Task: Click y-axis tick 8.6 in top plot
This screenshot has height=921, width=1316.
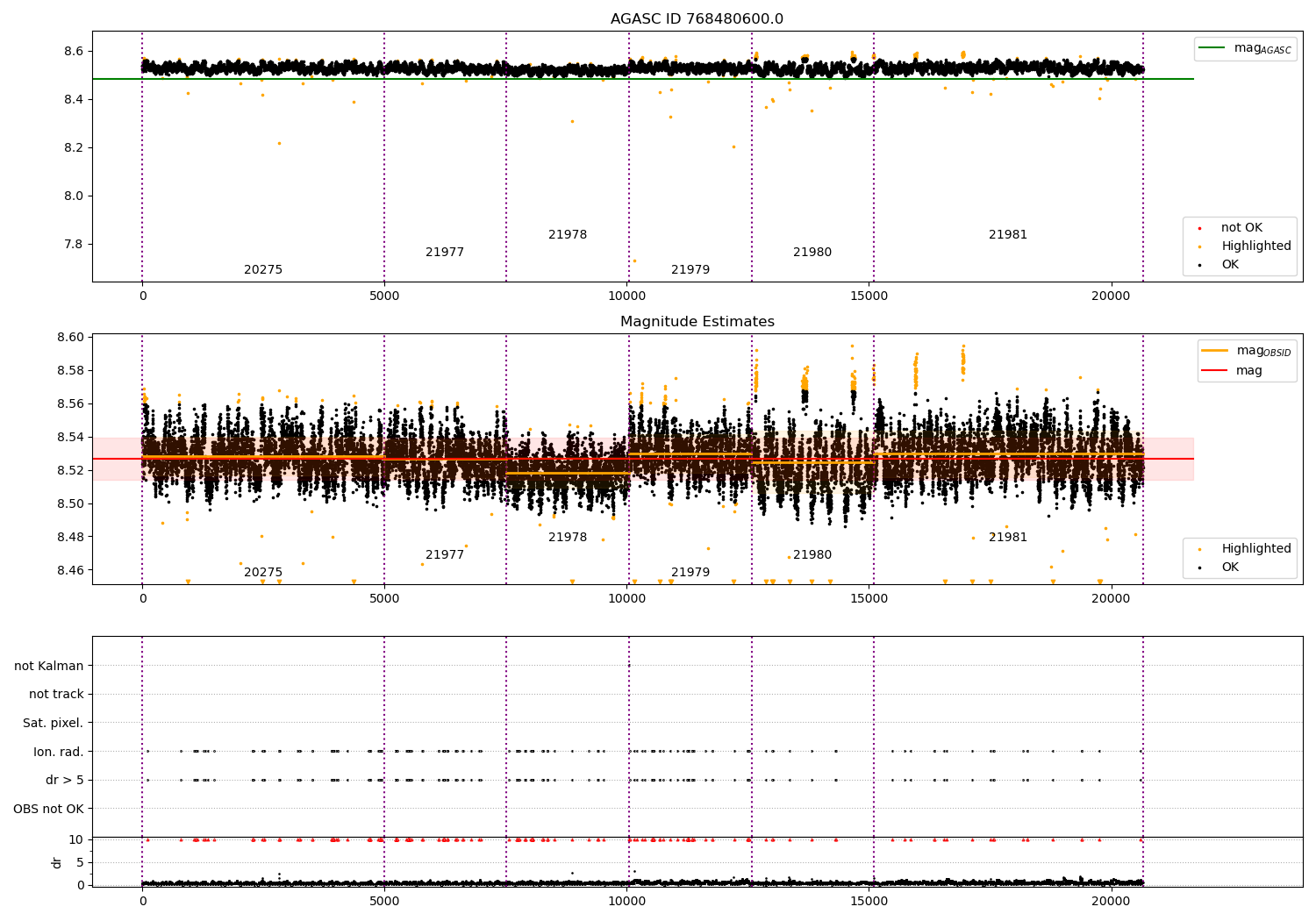Action: (x=73, y=51)
